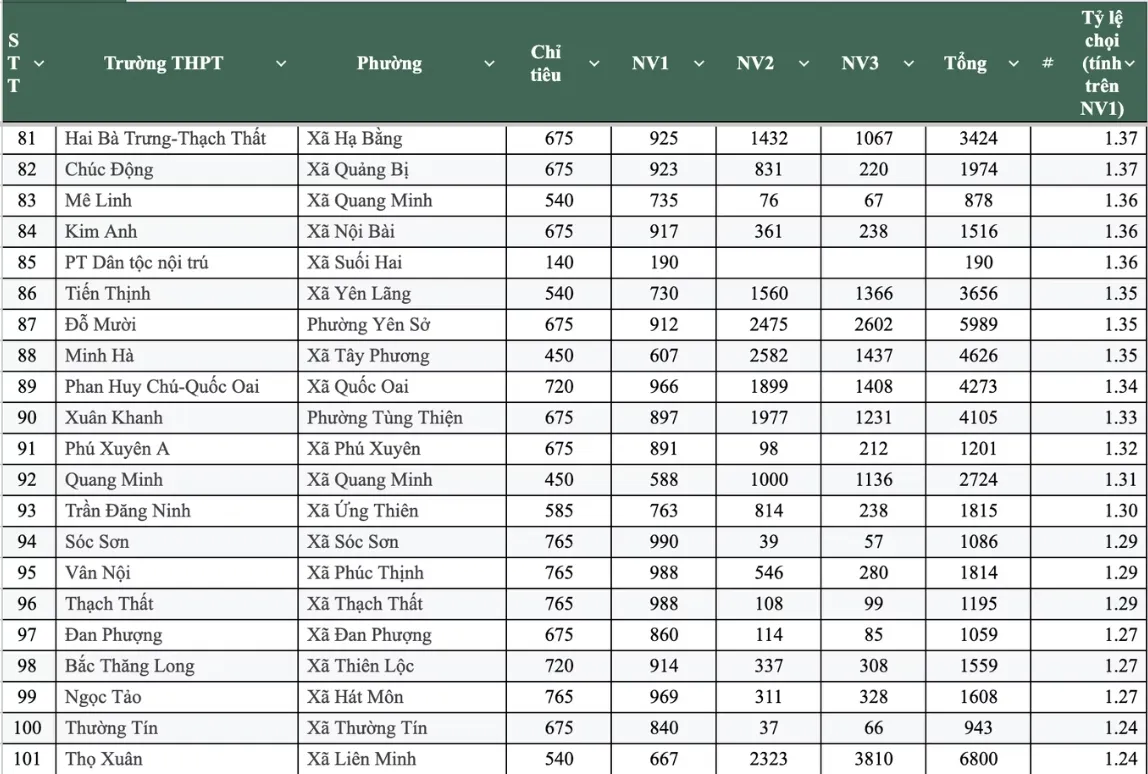Expand the Trường THPT column dropdown

[x=281, y=63]
